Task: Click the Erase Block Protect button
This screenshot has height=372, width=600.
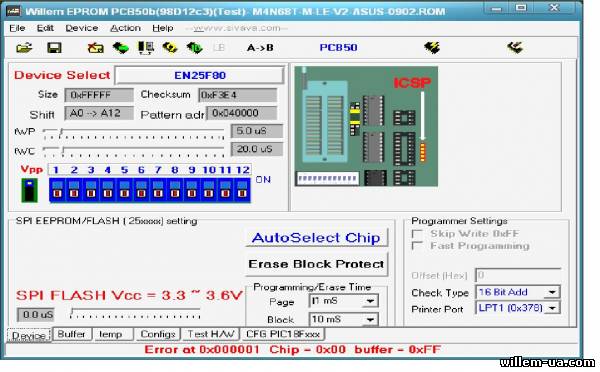Action: (x=316, y=264)
